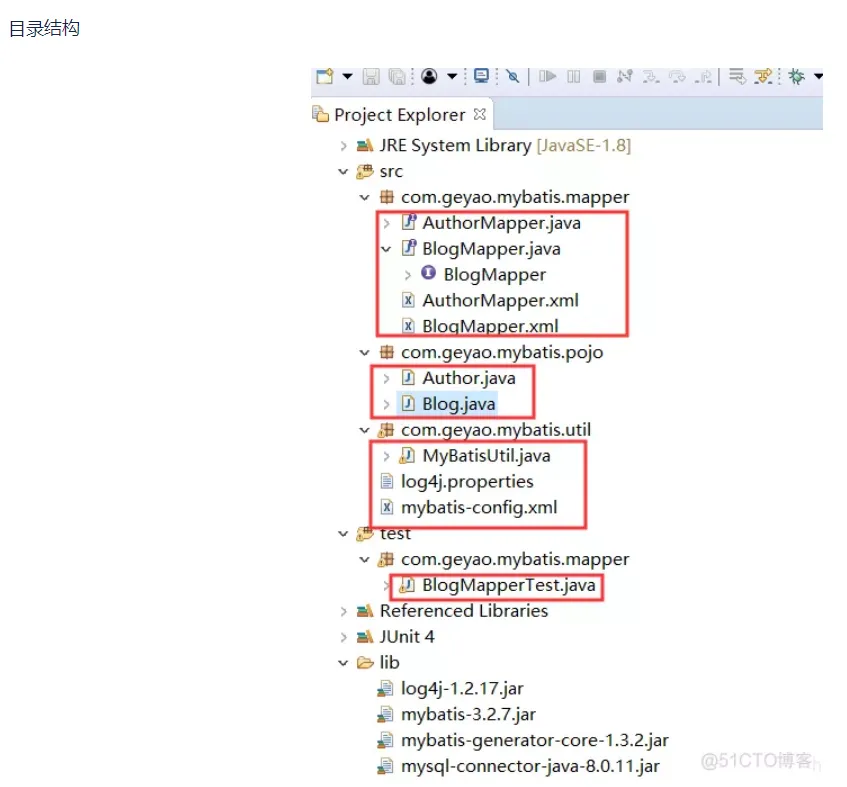
Task: Collapse BlogMapper.java node
Action: tap(386, 249)
